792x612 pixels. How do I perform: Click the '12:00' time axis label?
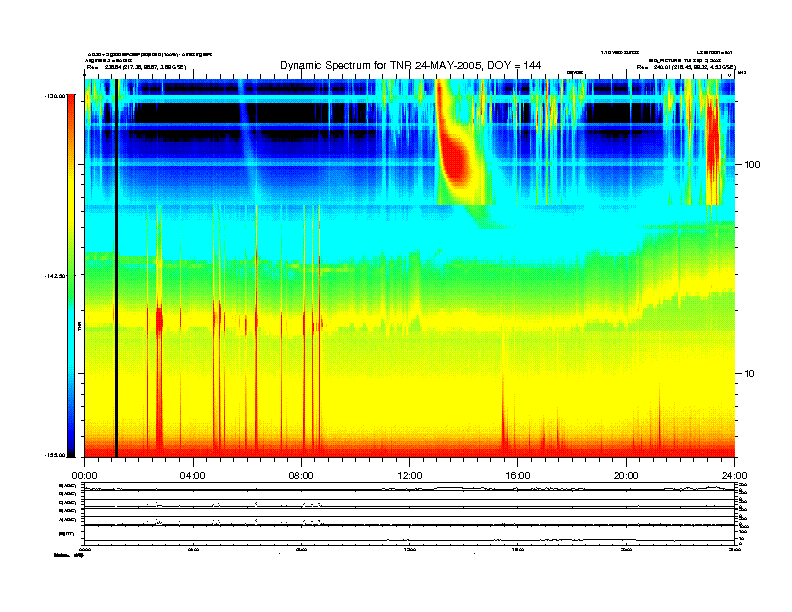(x=410, y=476)
